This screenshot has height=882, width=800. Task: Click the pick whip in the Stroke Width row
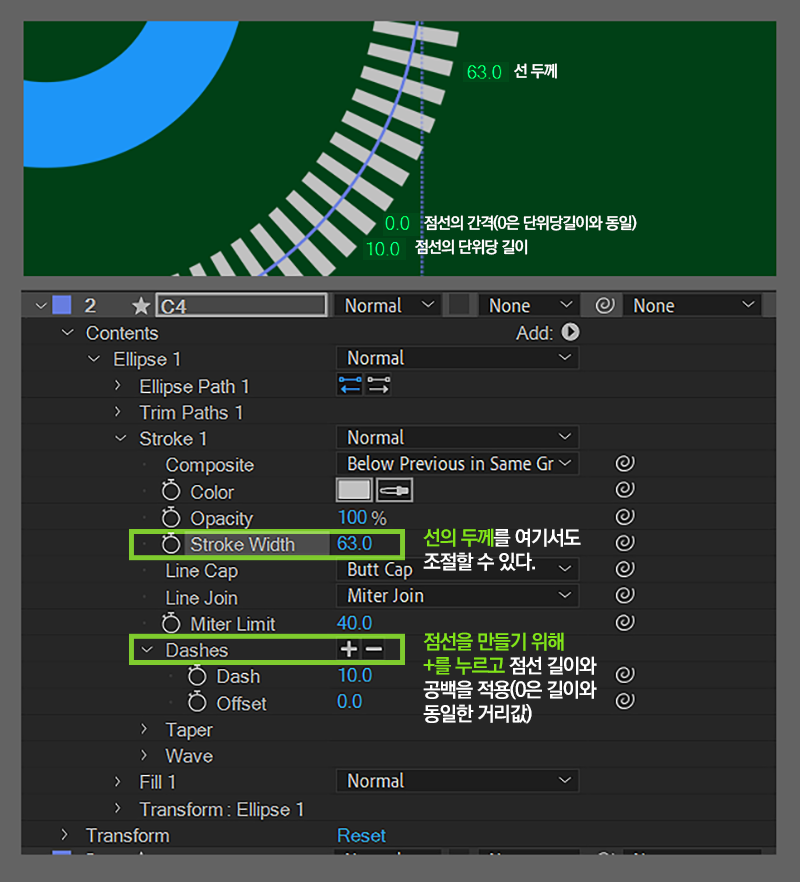tap(624, 543)
